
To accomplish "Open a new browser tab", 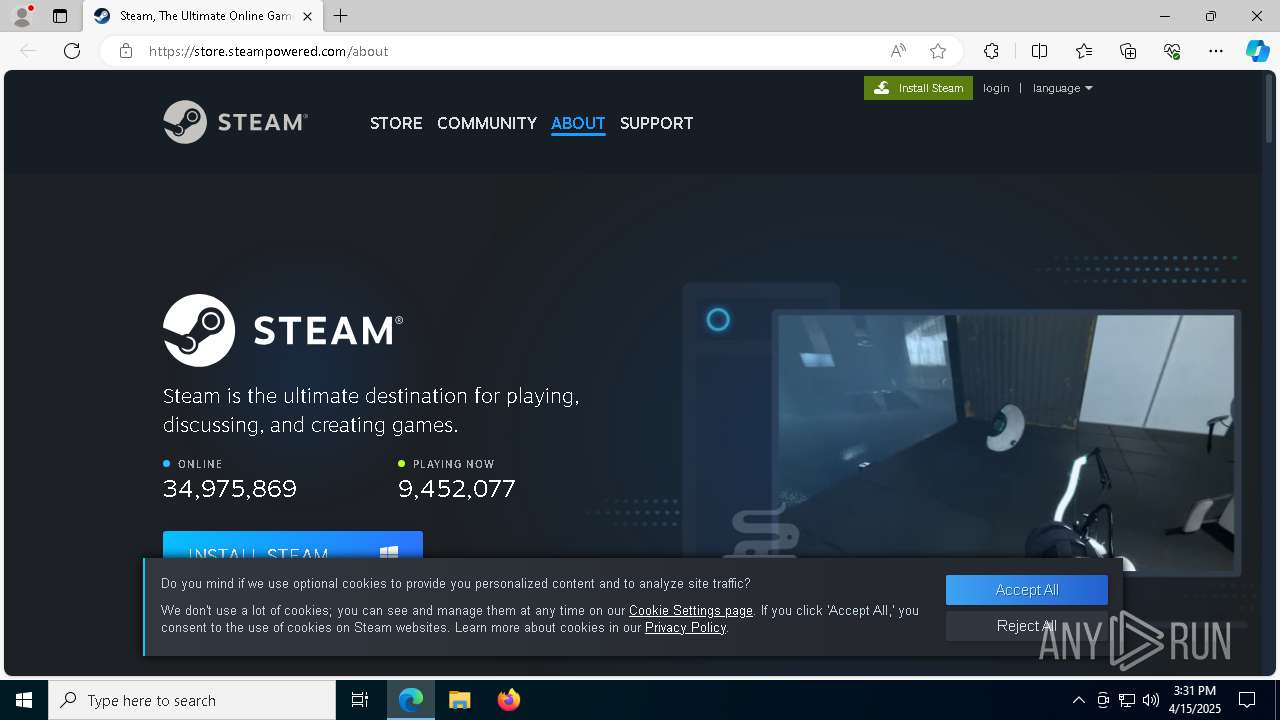I will coord(341,16).
